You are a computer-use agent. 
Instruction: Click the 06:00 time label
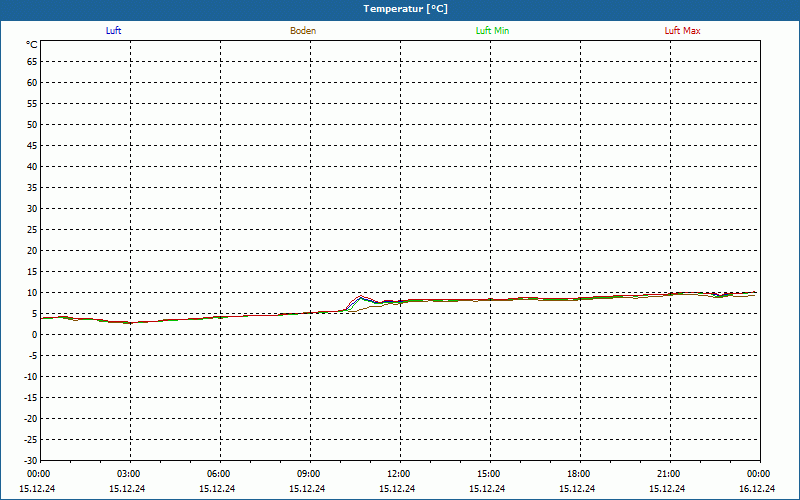(x=219, y=474)
